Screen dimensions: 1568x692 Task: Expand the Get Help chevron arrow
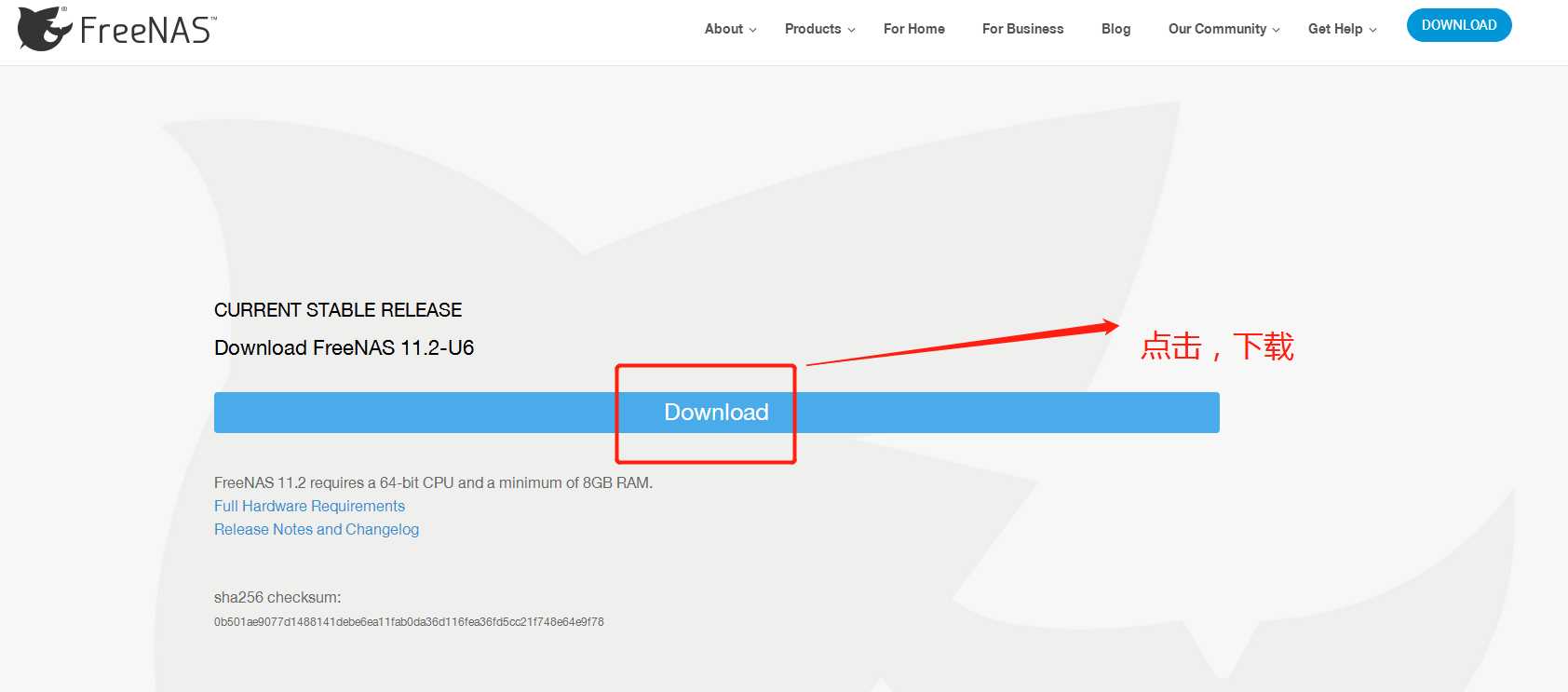click(x=1372, y=30)
